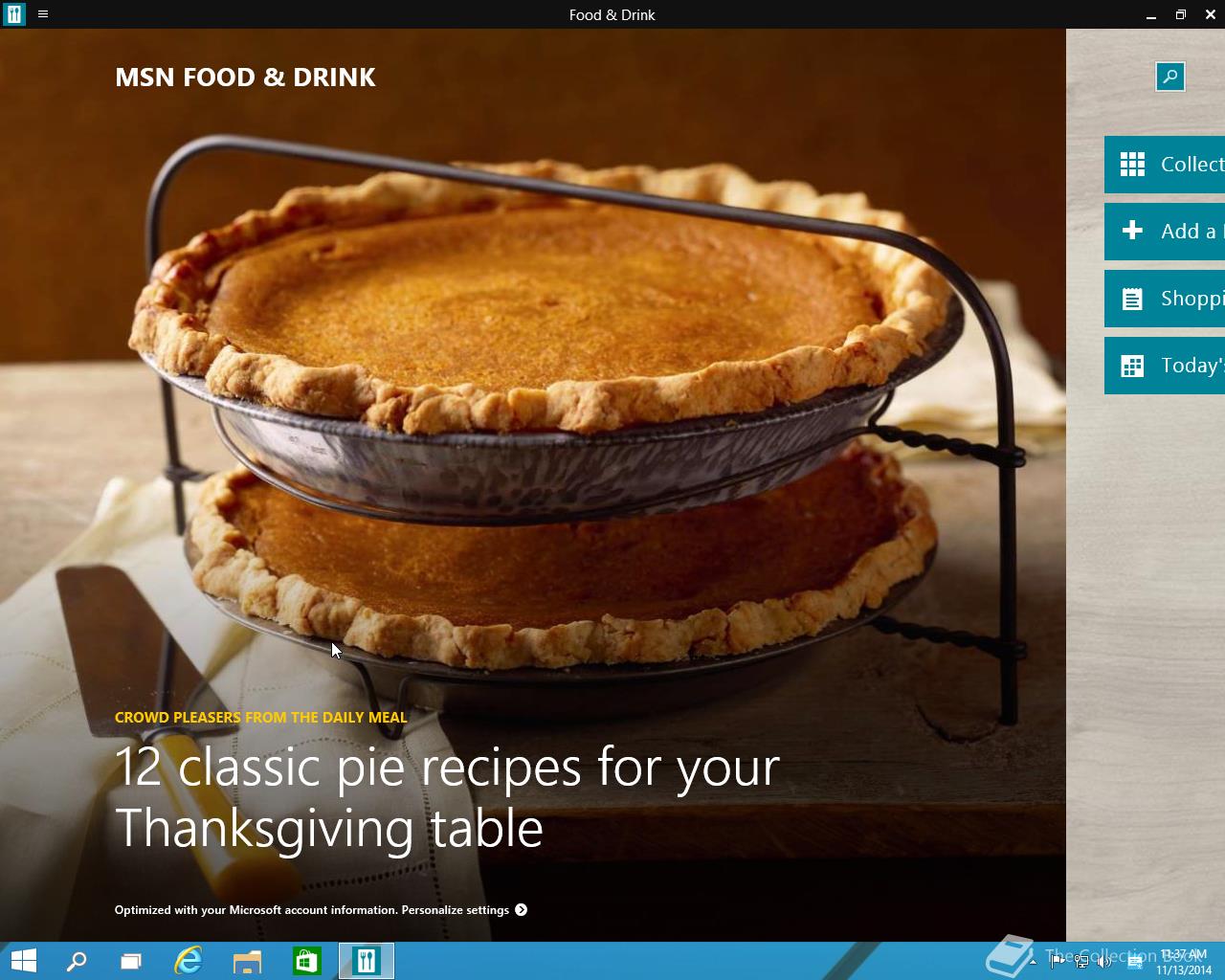
Task: Open taskbar Search magnifier
Action: 76,961
